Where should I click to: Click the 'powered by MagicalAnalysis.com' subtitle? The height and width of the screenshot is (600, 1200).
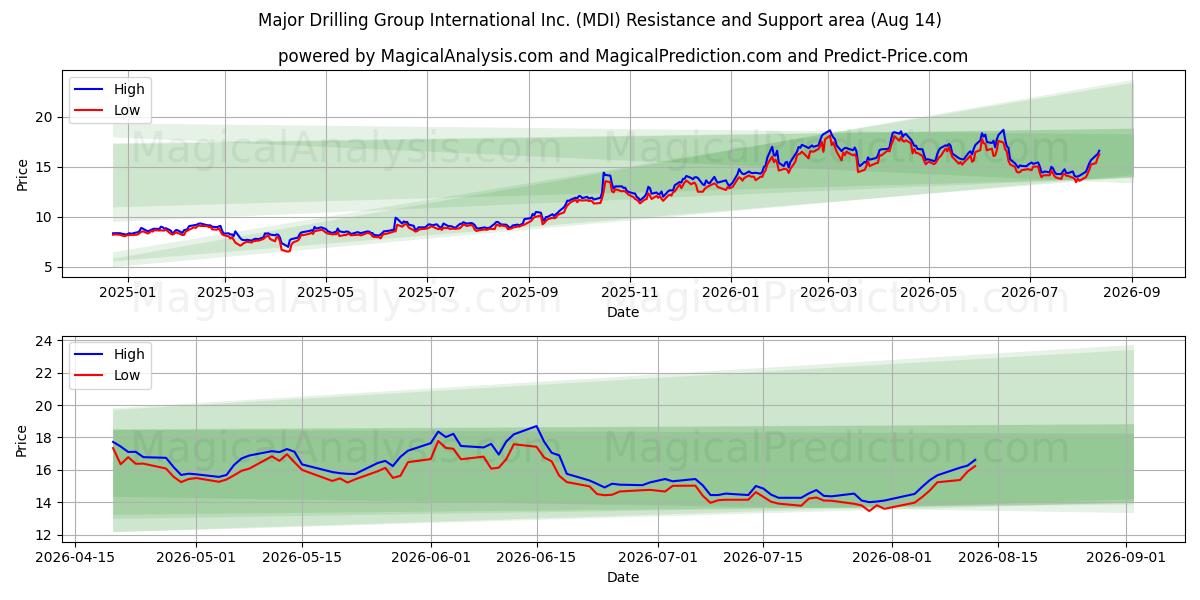pyautogui.click(x=623, y=56)
